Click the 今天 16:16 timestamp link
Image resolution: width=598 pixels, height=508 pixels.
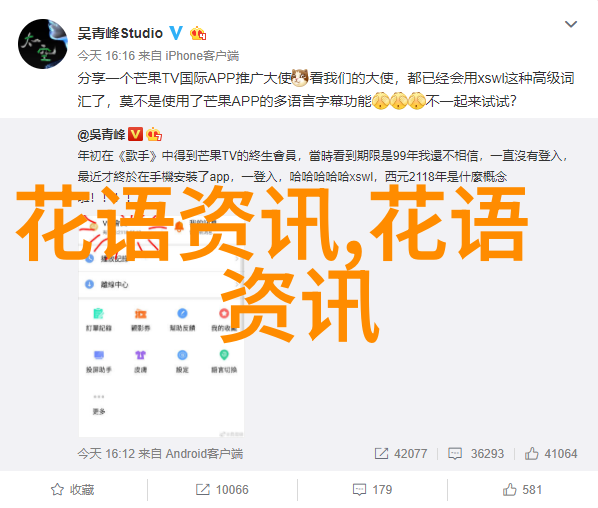click(x=106, y=56)
